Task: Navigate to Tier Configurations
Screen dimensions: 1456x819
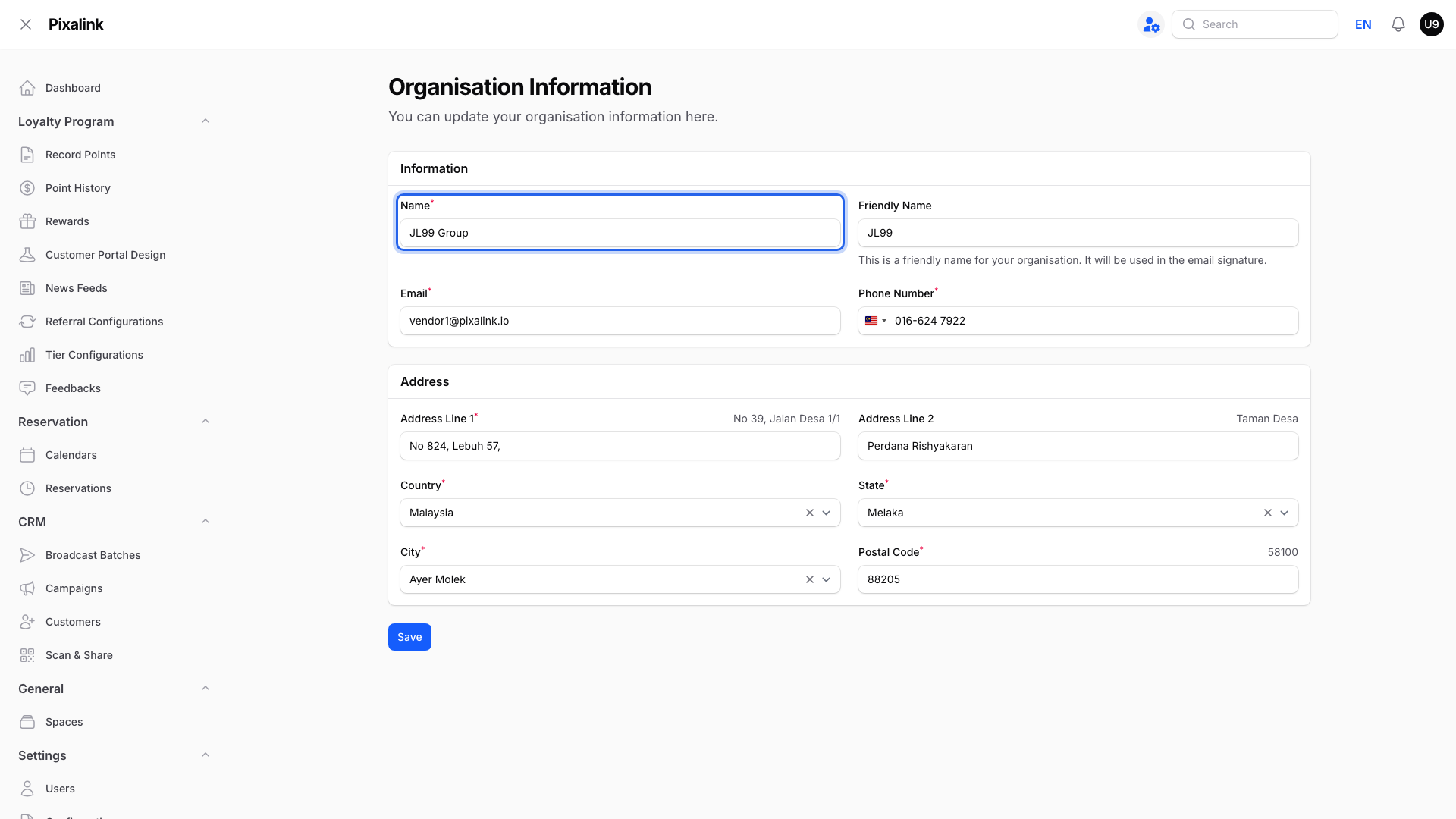Action: [x=94, y=355]
